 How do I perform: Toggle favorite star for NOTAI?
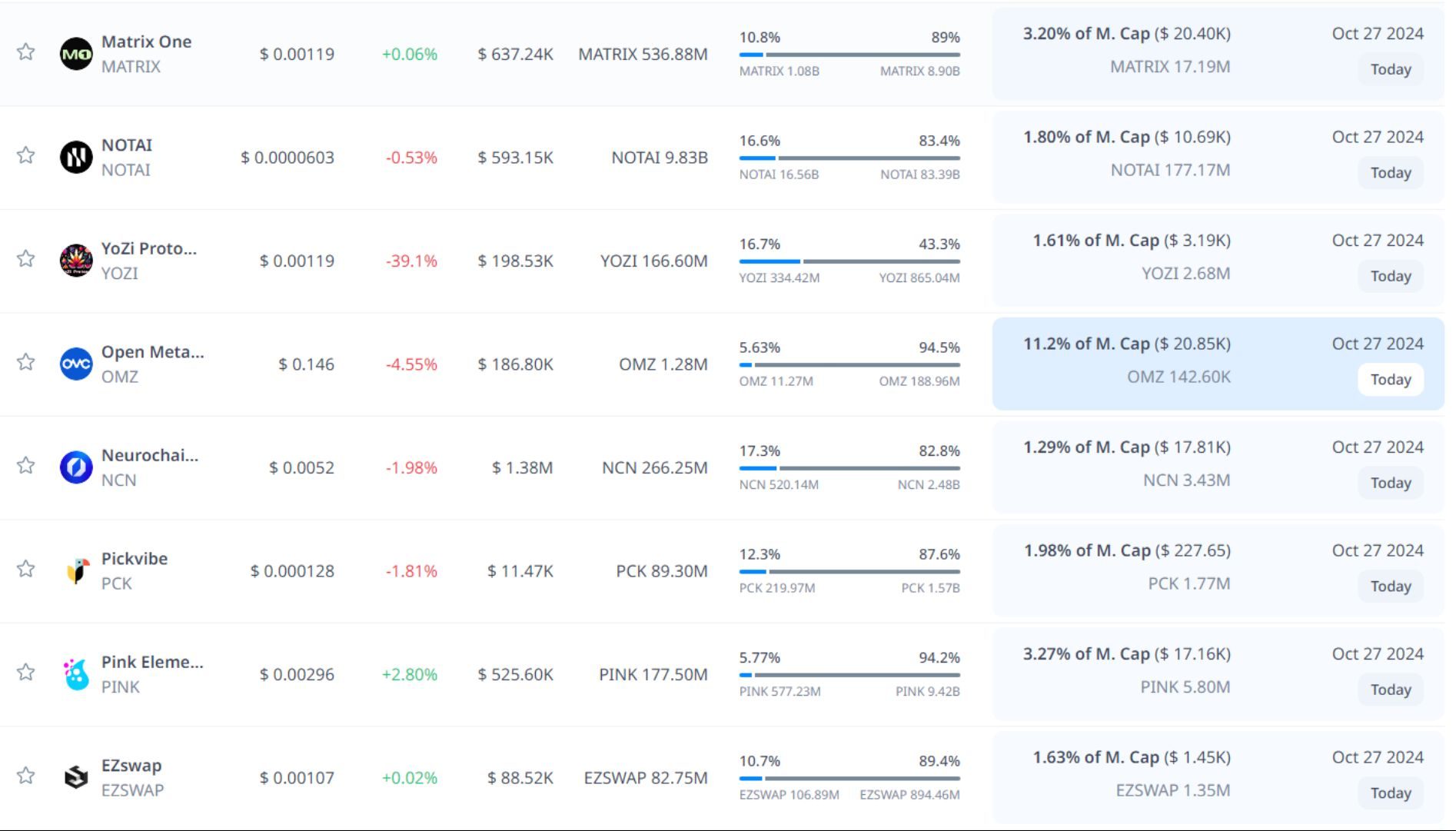pyautogui.click(x=26, y=155)
